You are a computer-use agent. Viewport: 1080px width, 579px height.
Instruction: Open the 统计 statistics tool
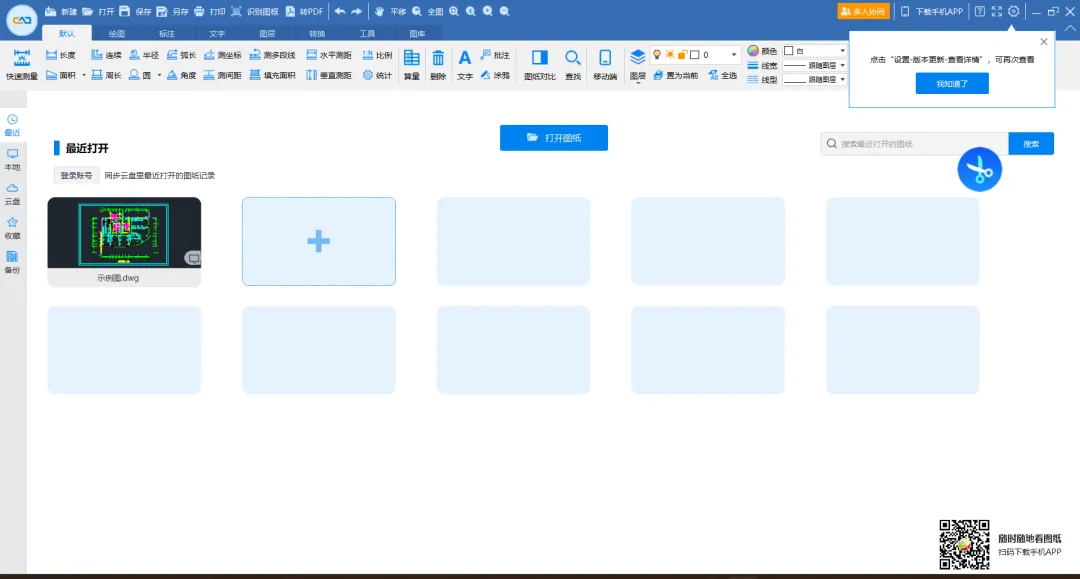(377, 75)
